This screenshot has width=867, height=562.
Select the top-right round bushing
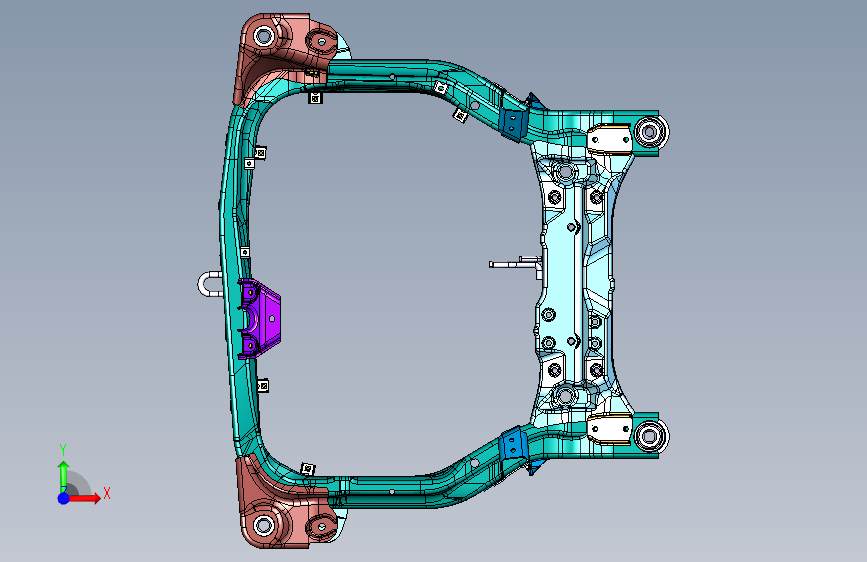point(650,132)
